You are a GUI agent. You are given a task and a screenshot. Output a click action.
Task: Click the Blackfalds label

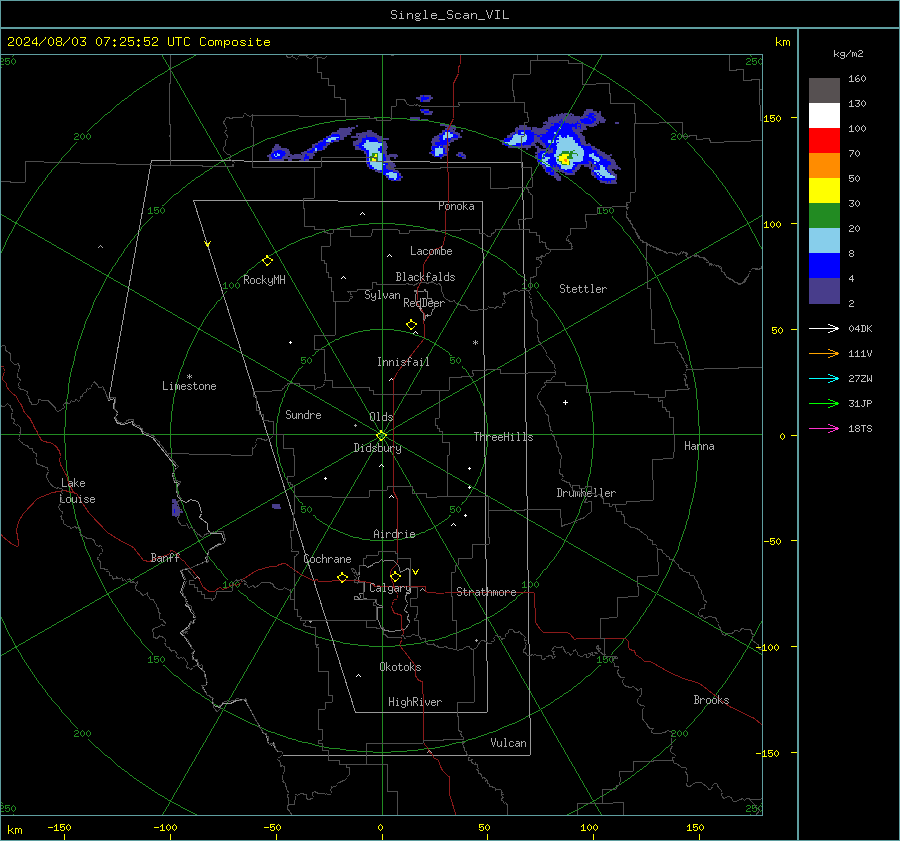(425, 277)
